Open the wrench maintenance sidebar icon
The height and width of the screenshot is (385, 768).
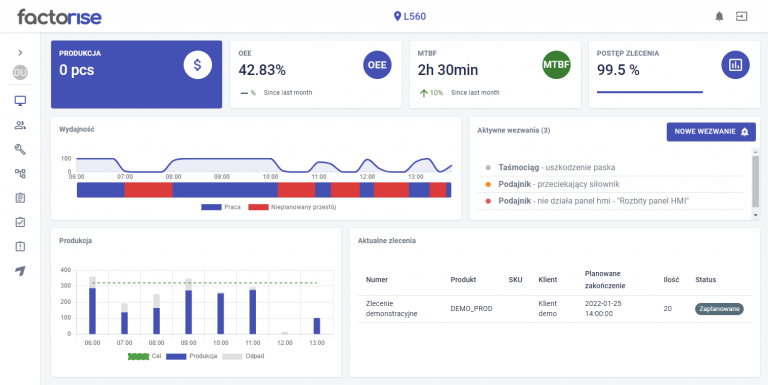pyautogui.click(x=20, y=149)
